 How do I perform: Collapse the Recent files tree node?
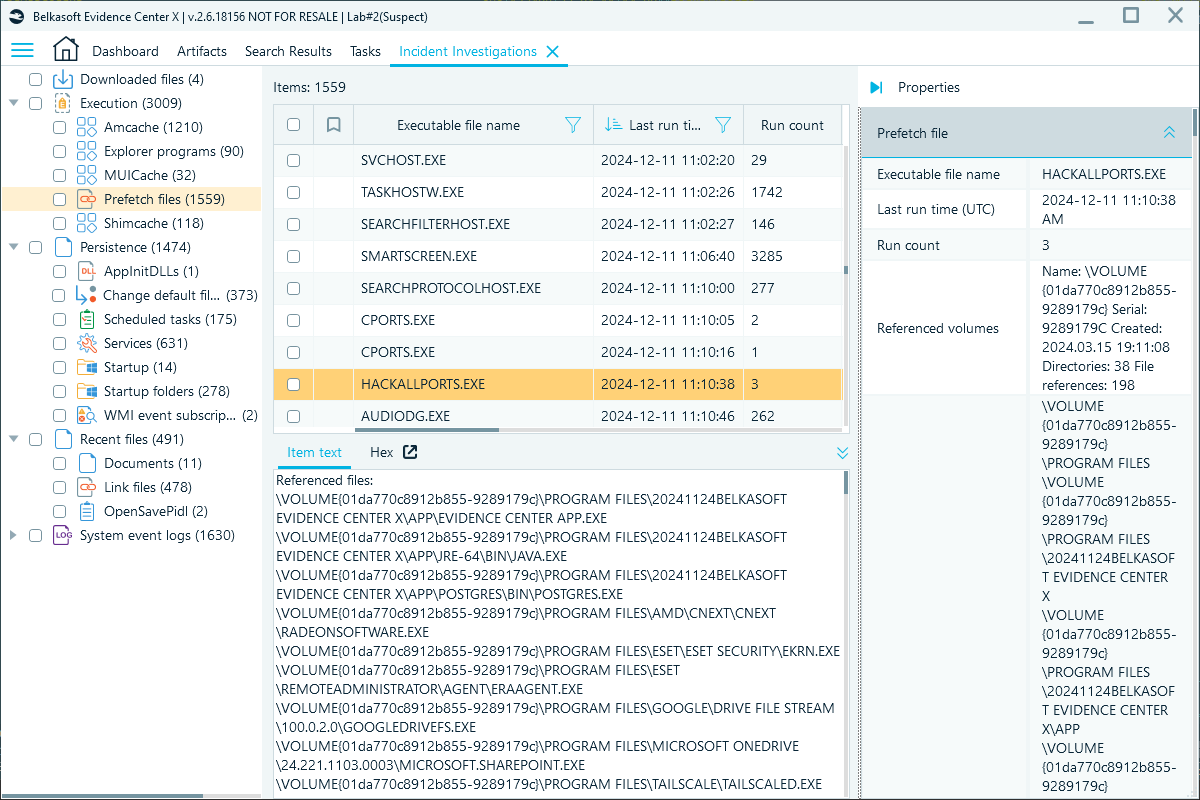click(14, 439)
